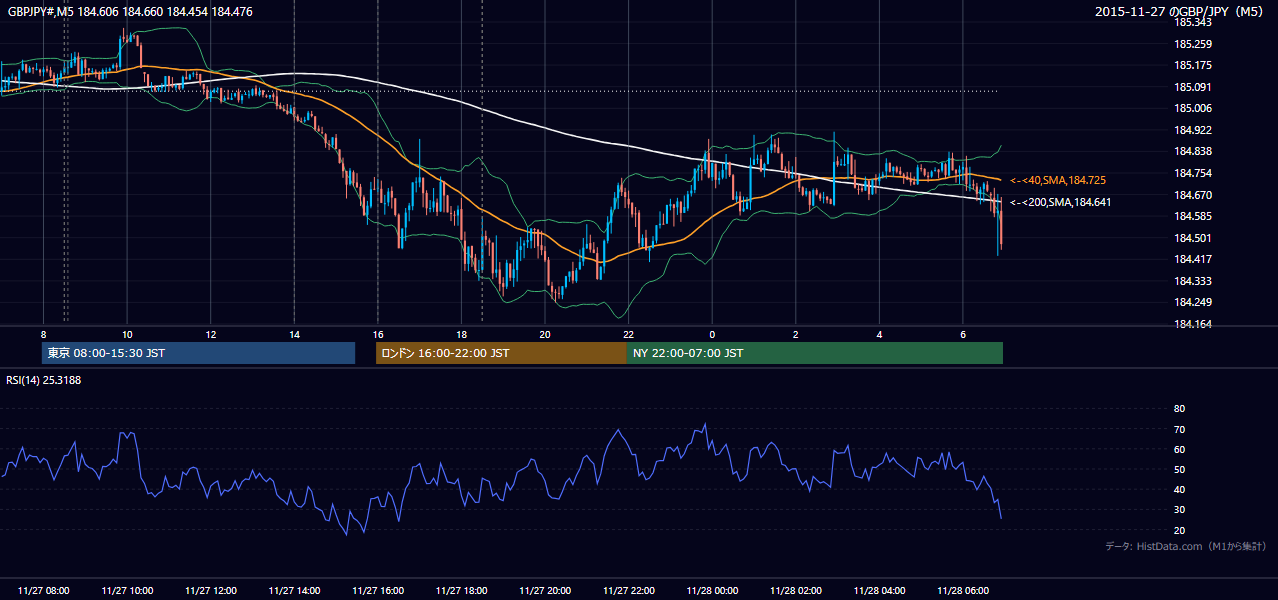1278x600 pixels.
Task: Select the Tokyo 08:00-15:30 JST session bar
Action: 199,353
